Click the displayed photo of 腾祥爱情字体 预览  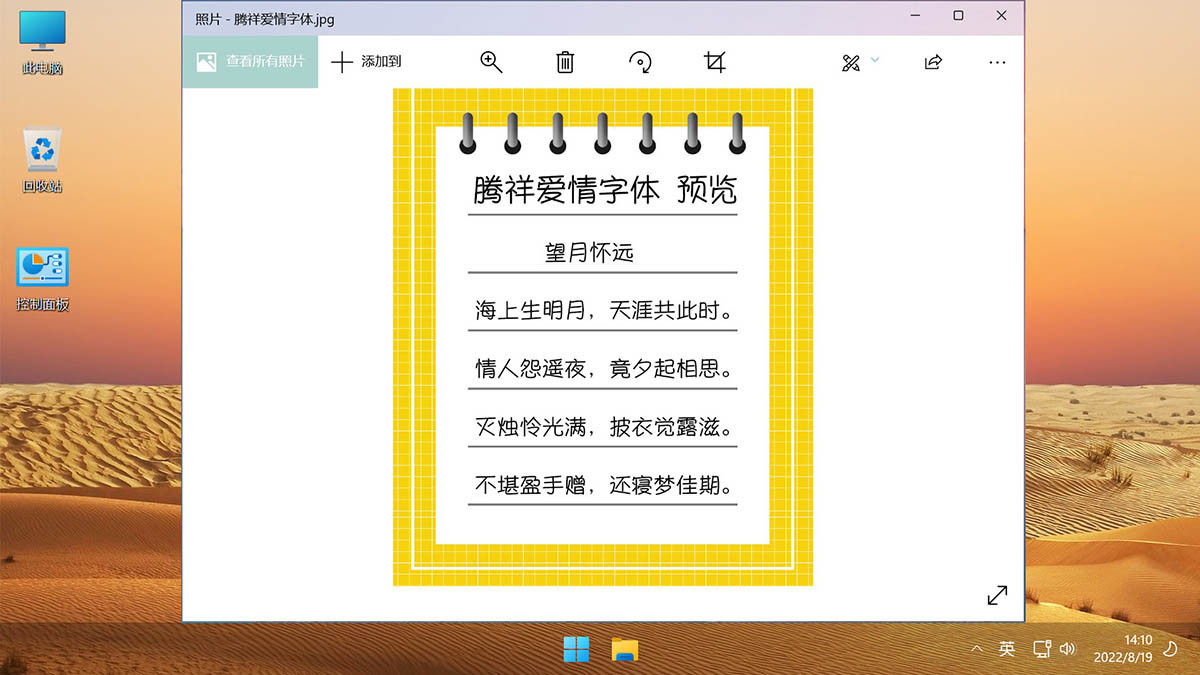point(602,337)
